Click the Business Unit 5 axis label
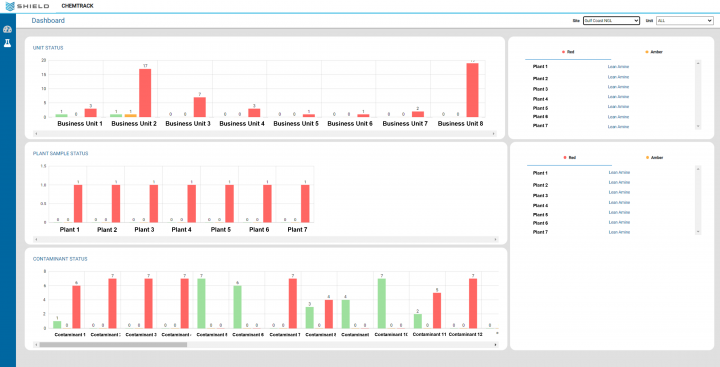 point(296,124)
